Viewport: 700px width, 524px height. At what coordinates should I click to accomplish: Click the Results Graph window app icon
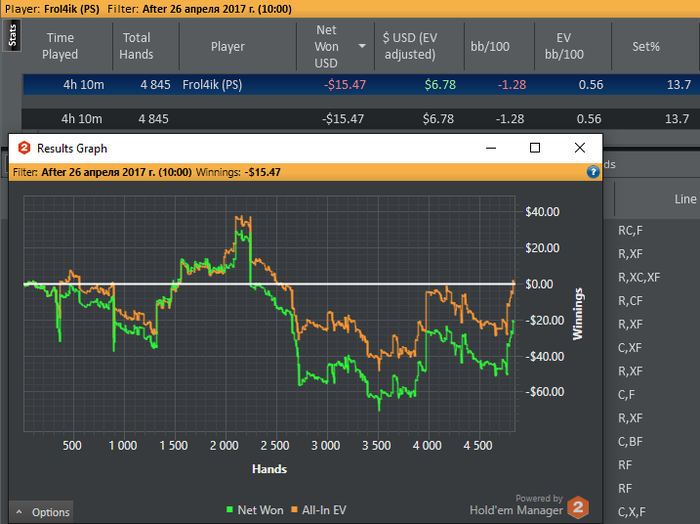24,148
